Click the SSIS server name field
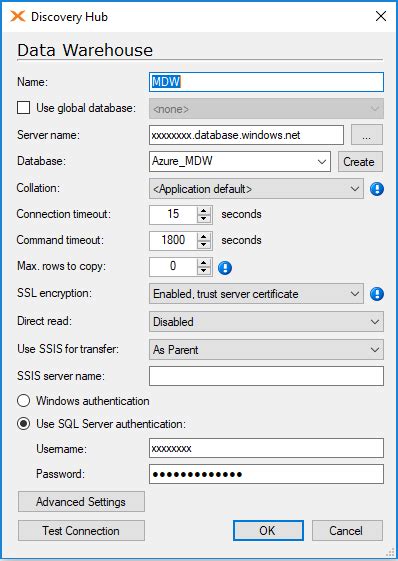Viewport: 398px width, 561px height. pyautogui.click(x=266, y=376)
